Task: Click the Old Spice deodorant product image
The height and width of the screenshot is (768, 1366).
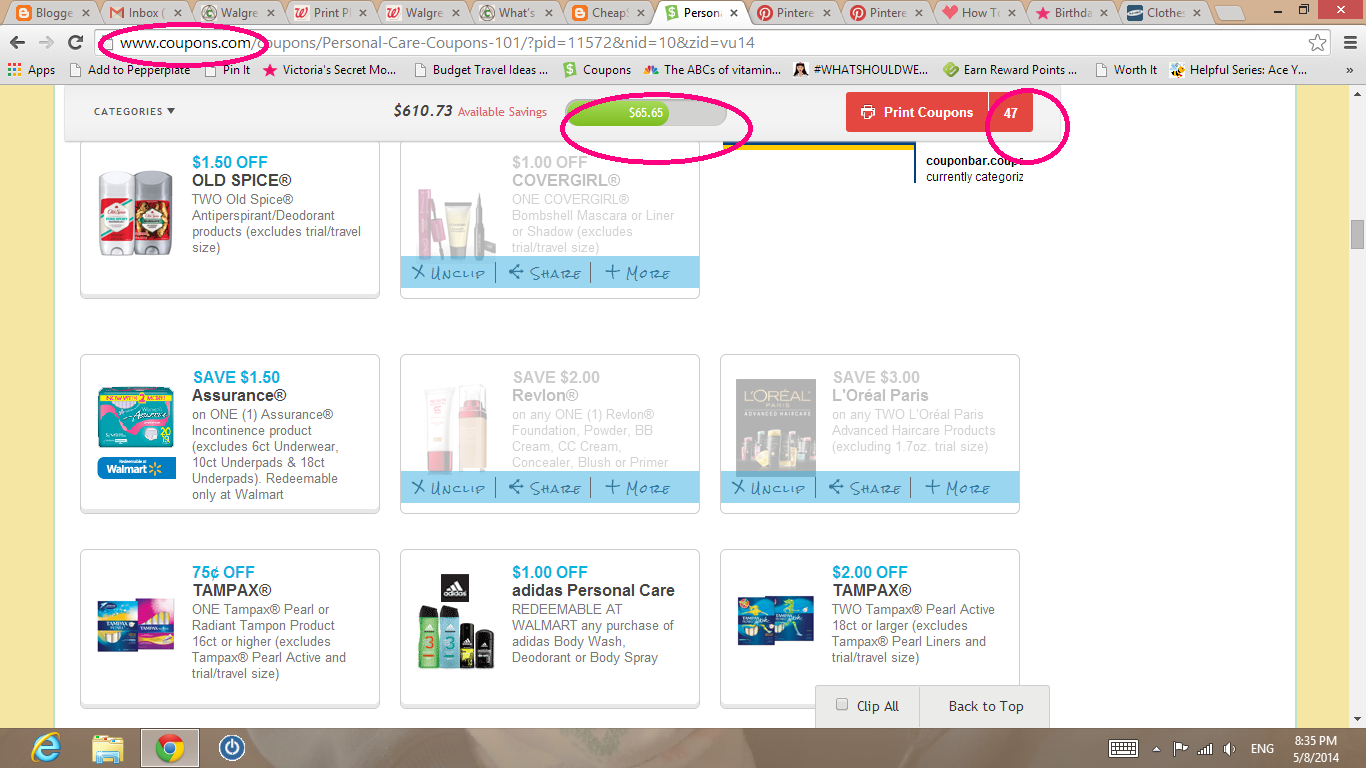Action: [137, 212]
